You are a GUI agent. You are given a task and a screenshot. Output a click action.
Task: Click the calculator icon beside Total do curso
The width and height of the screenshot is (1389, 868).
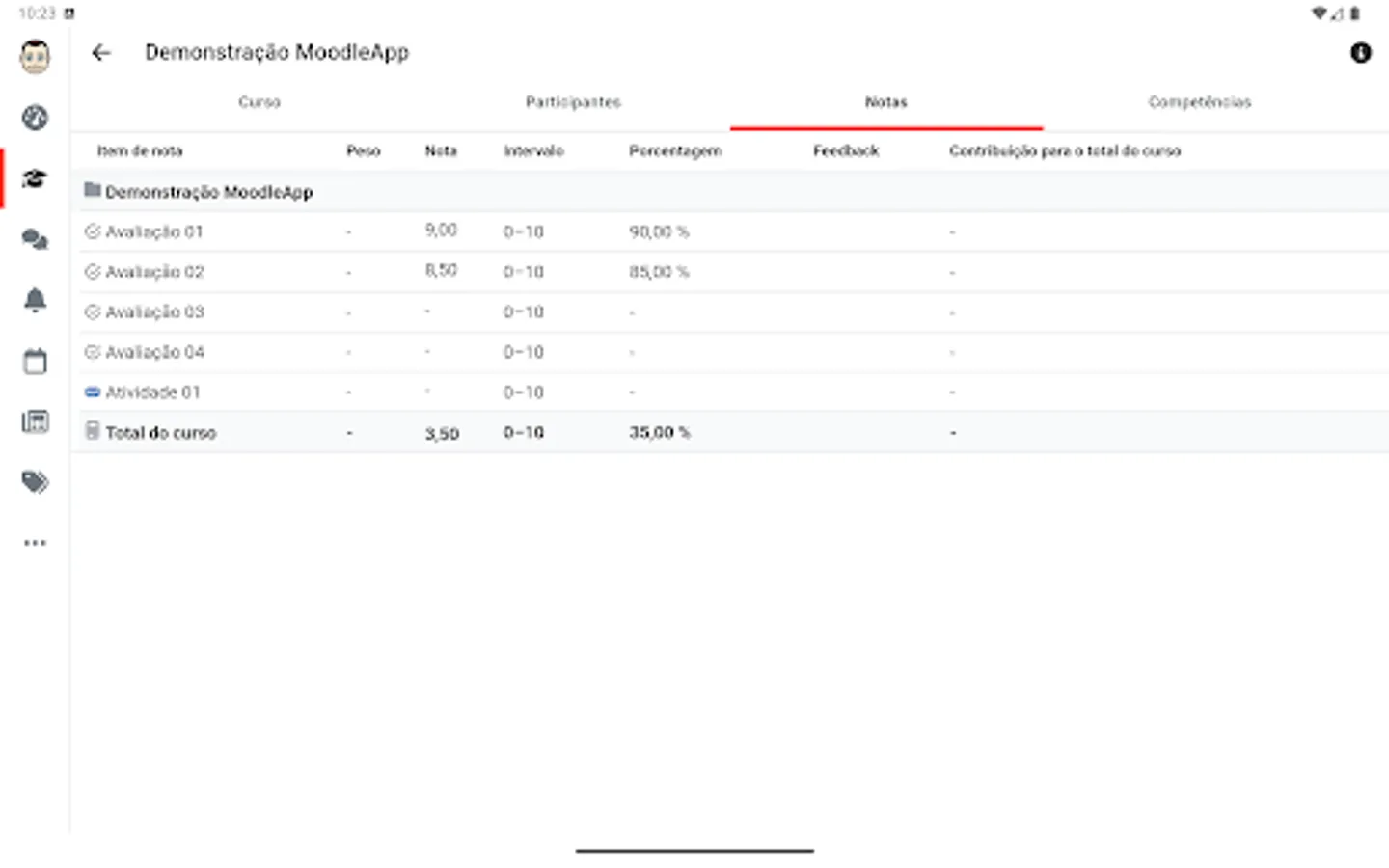coord(92,432)
